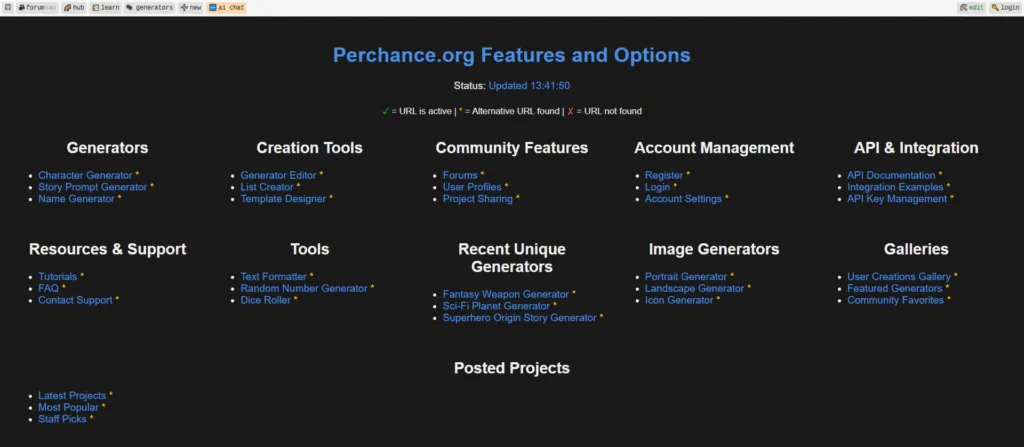Image resolution: width=1024 pixels, height=447 pixels.
Task: Click the Posted Projects heading
Action: (511, 368)
